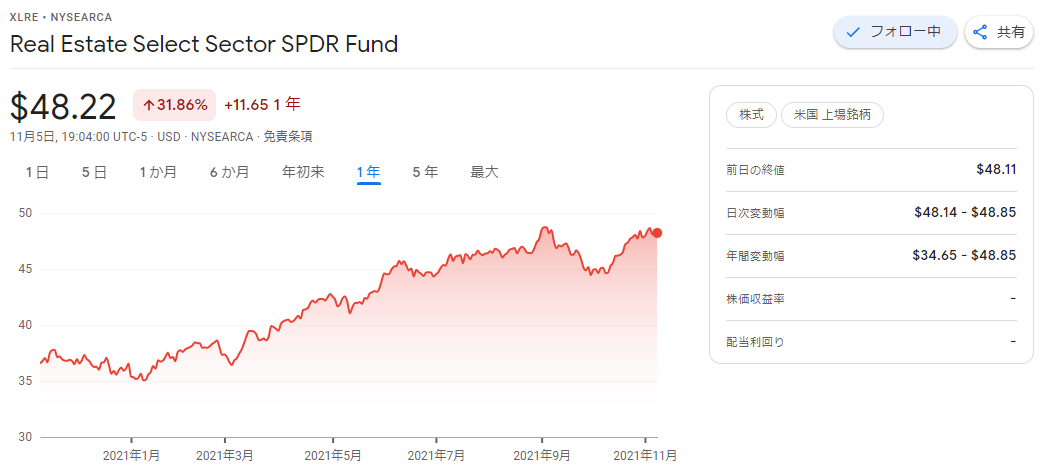Open the 最大 range tab
The height and width of the screenshot is (476, 1046).
tap(484, 172)
